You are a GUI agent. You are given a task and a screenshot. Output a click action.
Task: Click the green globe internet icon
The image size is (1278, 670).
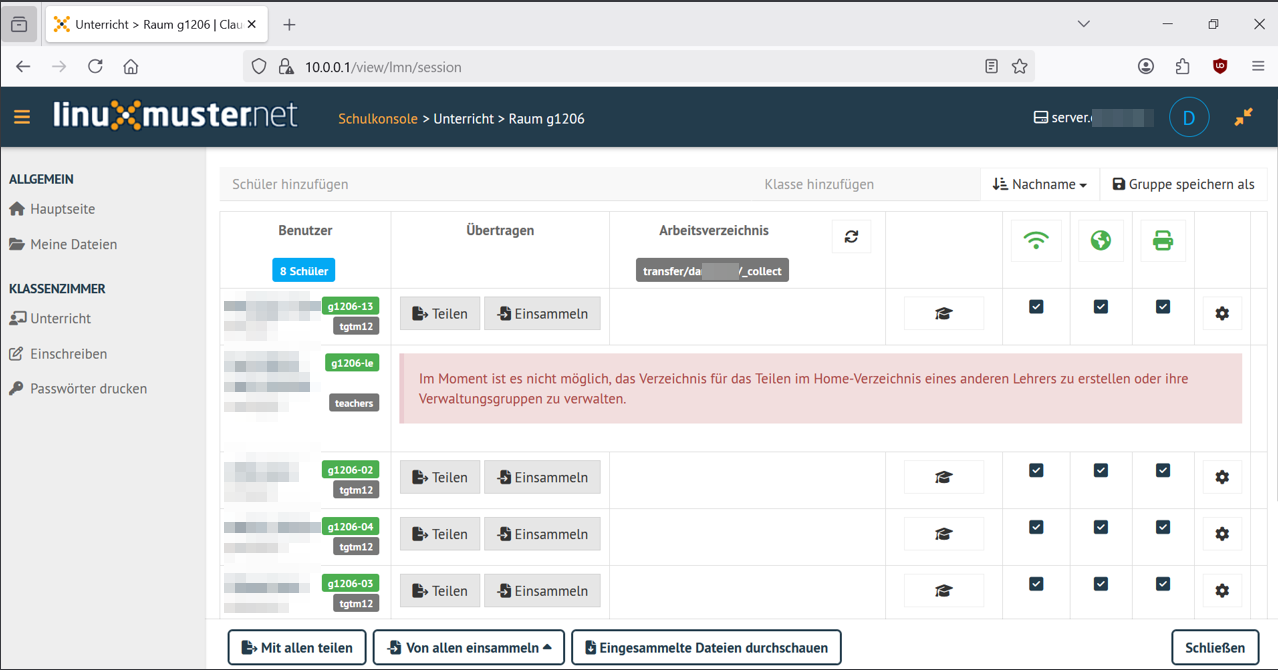[x=1100, y=241]
